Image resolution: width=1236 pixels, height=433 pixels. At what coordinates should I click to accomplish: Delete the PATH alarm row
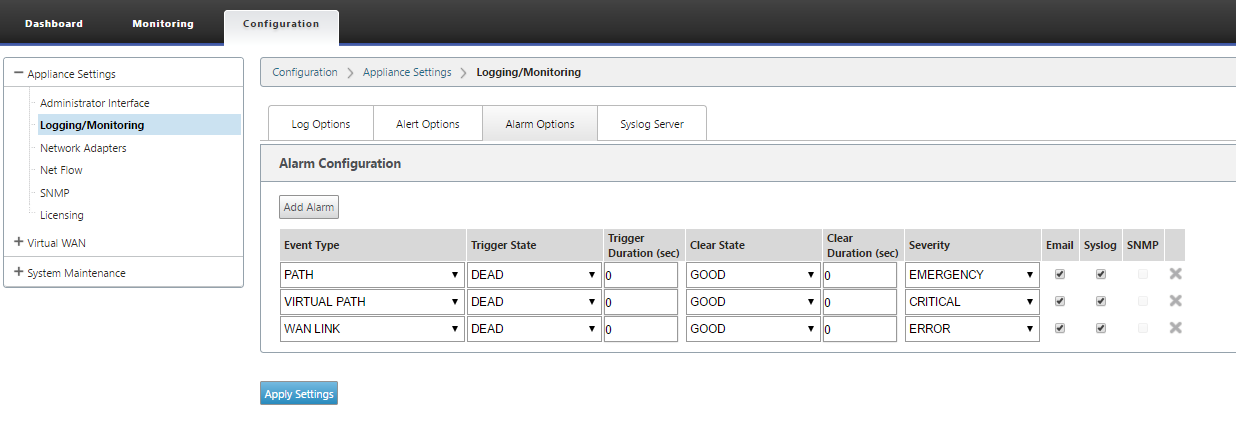point(1176,274)
